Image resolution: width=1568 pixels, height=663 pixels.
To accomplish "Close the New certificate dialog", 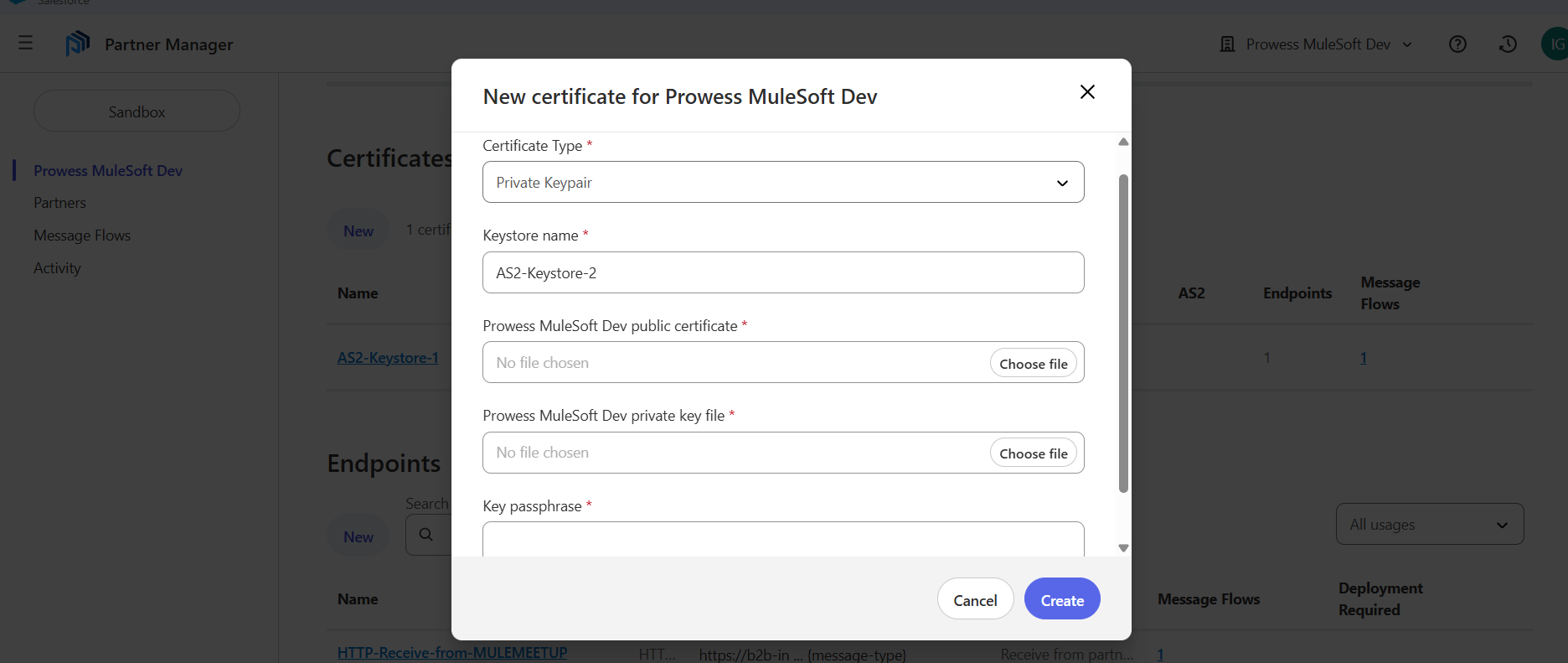I will coord(1087,92).
